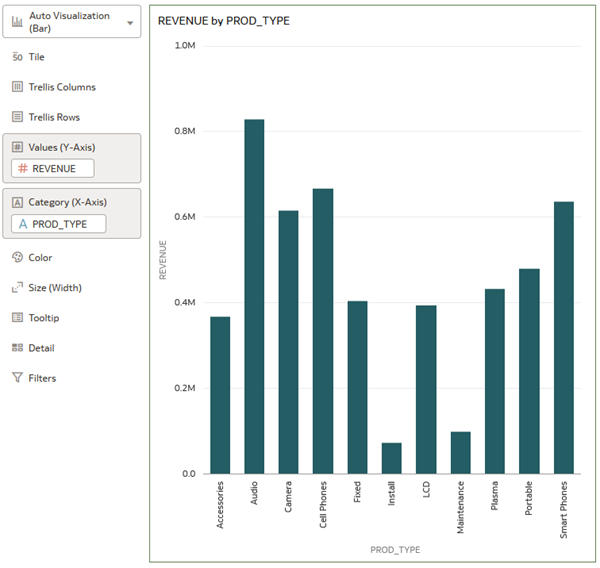Click the Cell Phones axis label
Viewport: 600px width, 568px height.
323,504
